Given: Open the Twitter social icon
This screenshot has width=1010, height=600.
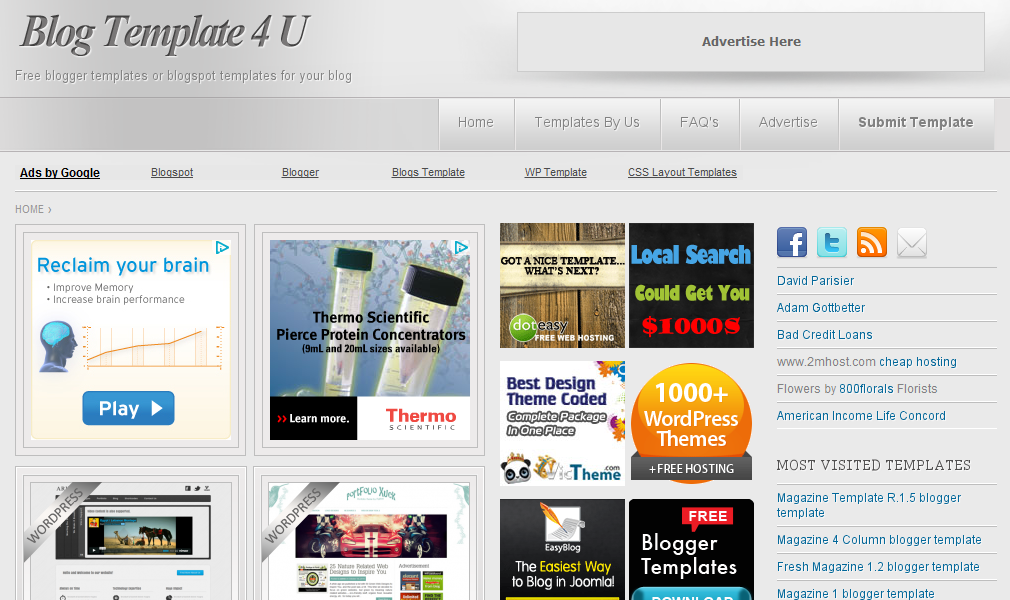Looking at the screenshot, I should (832, 242).
